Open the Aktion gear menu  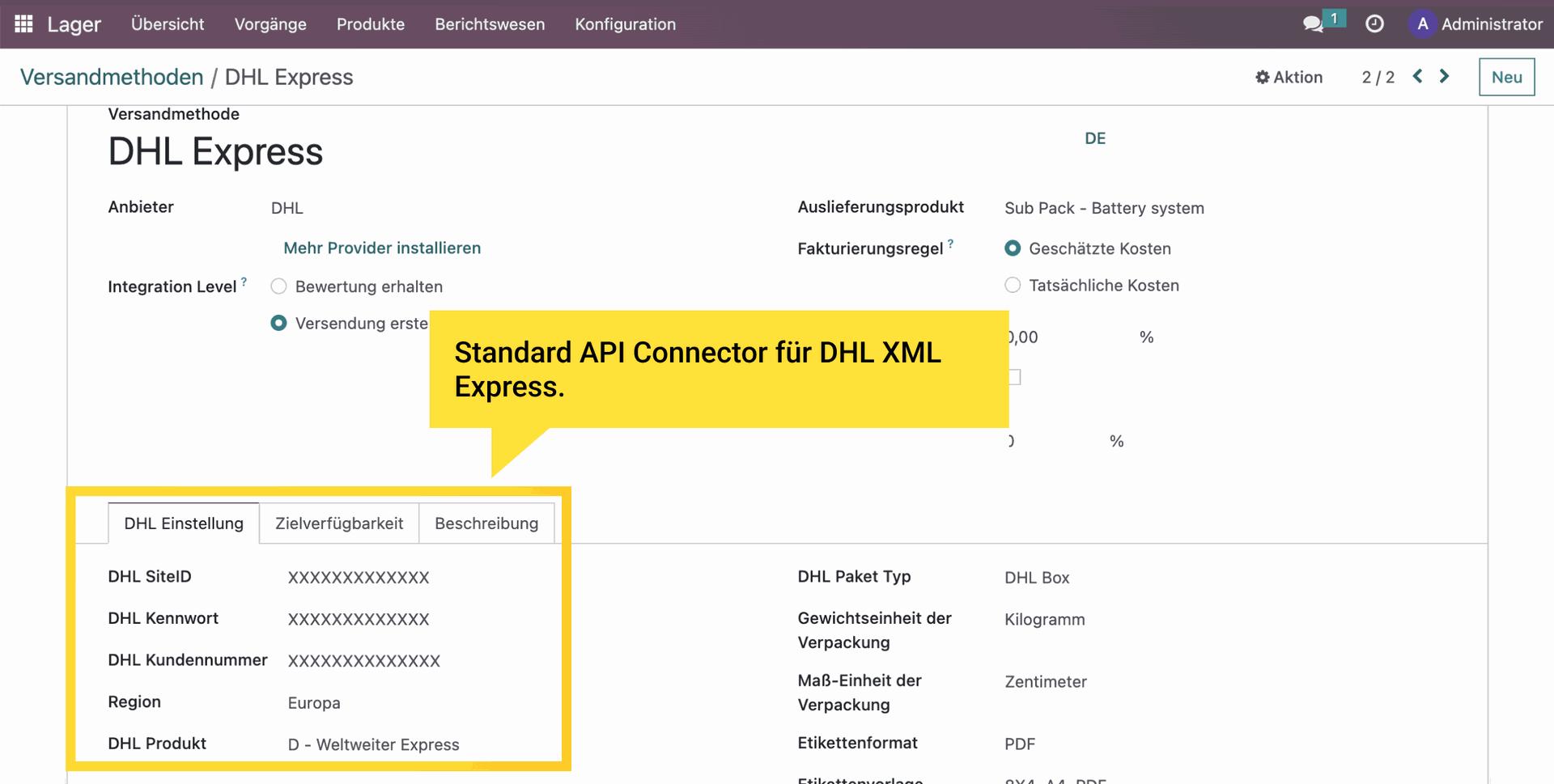(1289, 77)
